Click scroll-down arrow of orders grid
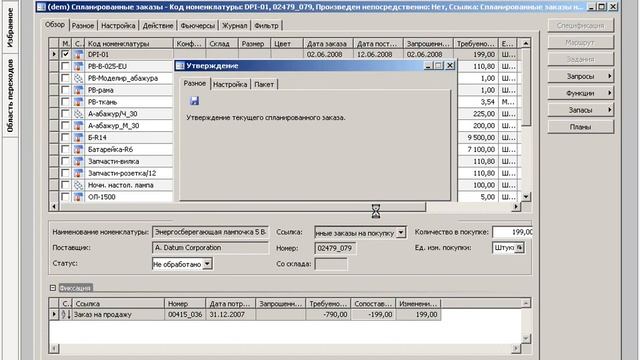The height and width of the screenshot is (360, 640). click(x=526, y=197)
